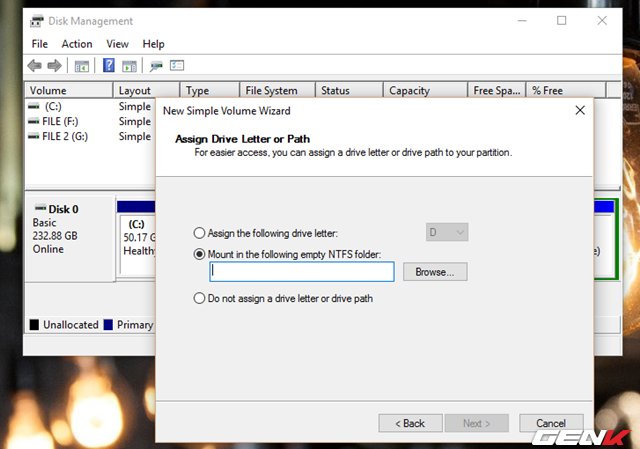The width and height of the screenshot is (640, 449).
Task: Click the Show/Hide Action Pane icon
Action: click(x=129, y=66)
